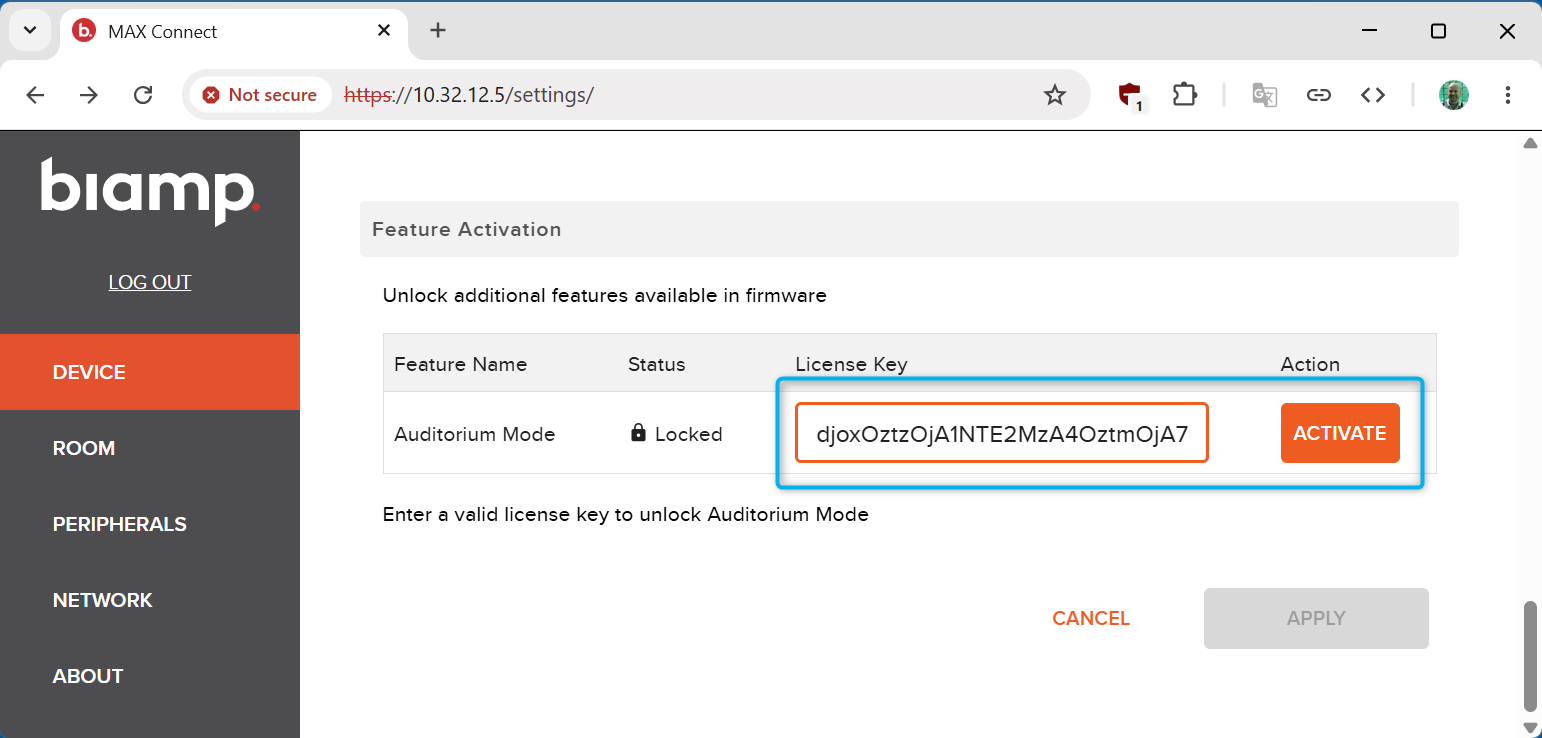Open the ABOUT section
Viewport: 1542px width, 738px height.
click(x=150, y=676)
